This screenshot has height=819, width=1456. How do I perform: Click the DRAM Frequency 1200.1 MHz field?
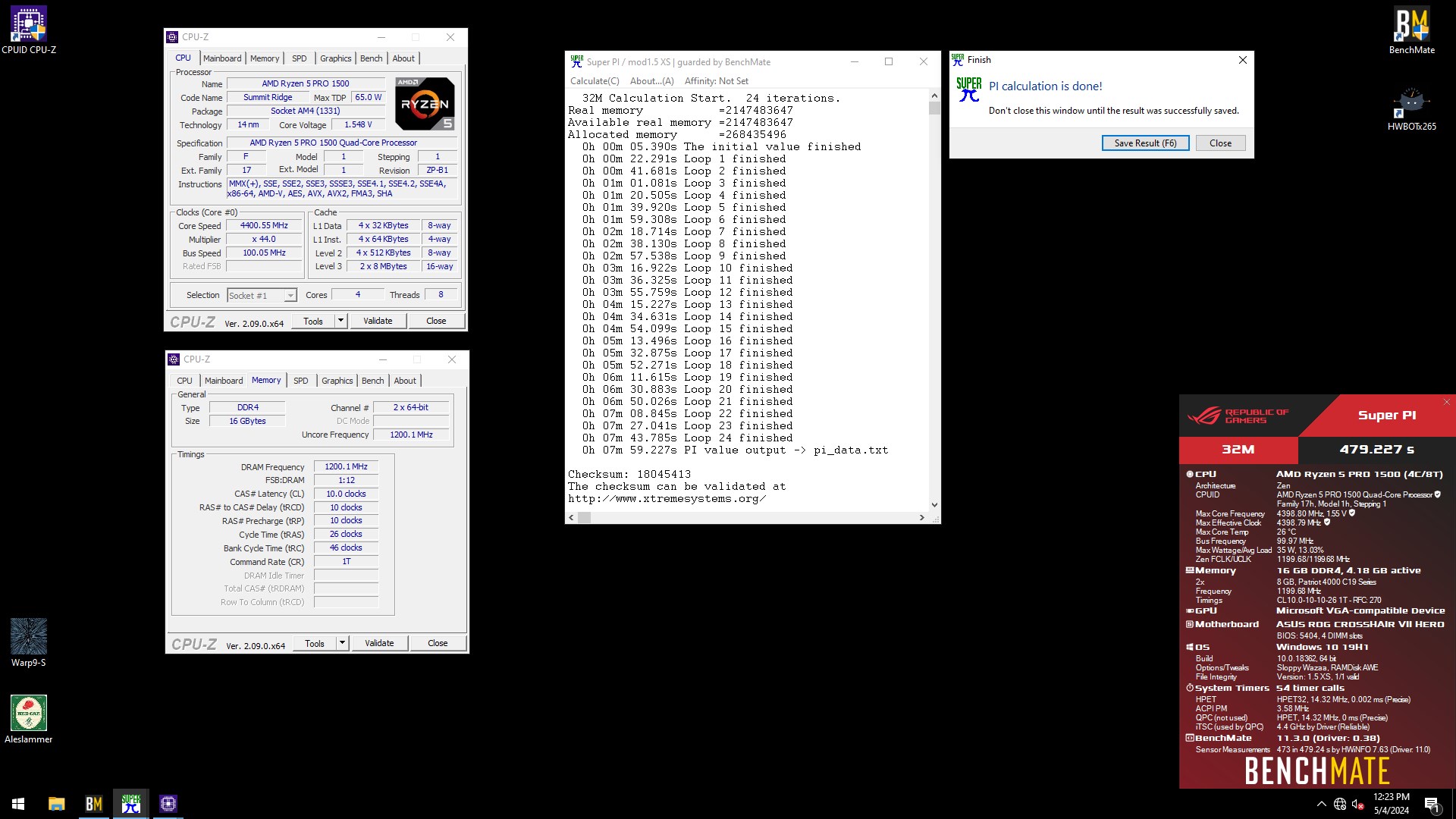[346, 467]
